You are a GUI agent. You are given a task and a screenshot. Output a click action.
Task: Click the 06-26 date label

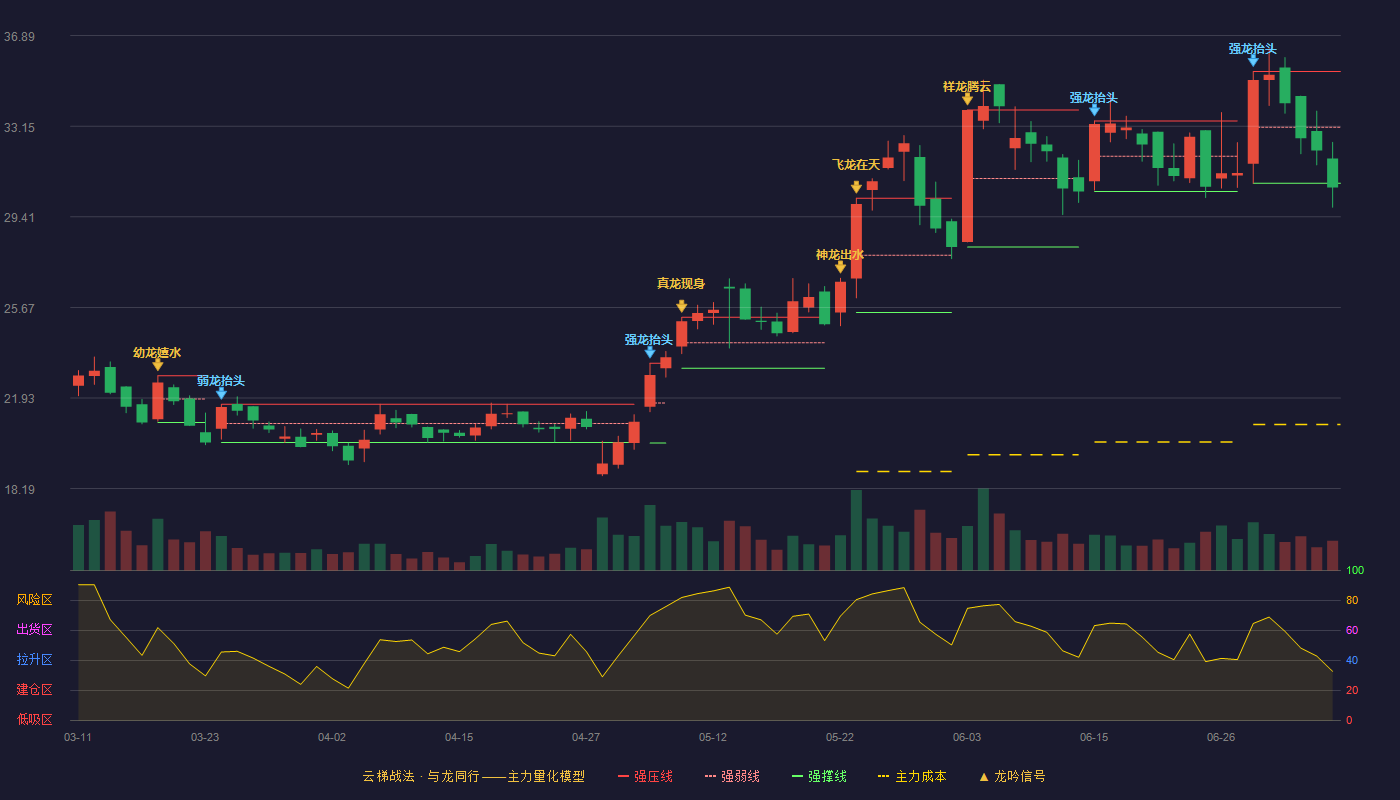pyautogui.click(x=1221, y=737)
